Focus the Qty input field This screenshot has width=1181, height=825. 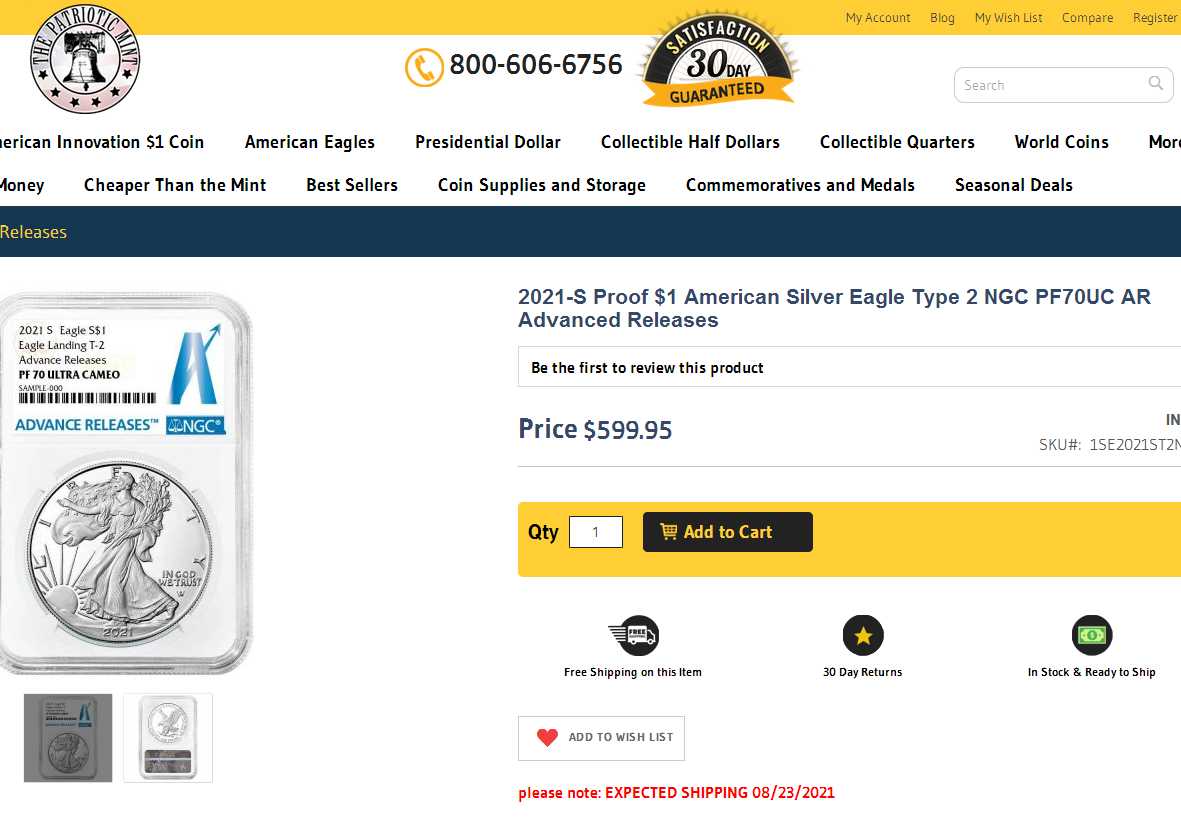click(x=595, y=532)
